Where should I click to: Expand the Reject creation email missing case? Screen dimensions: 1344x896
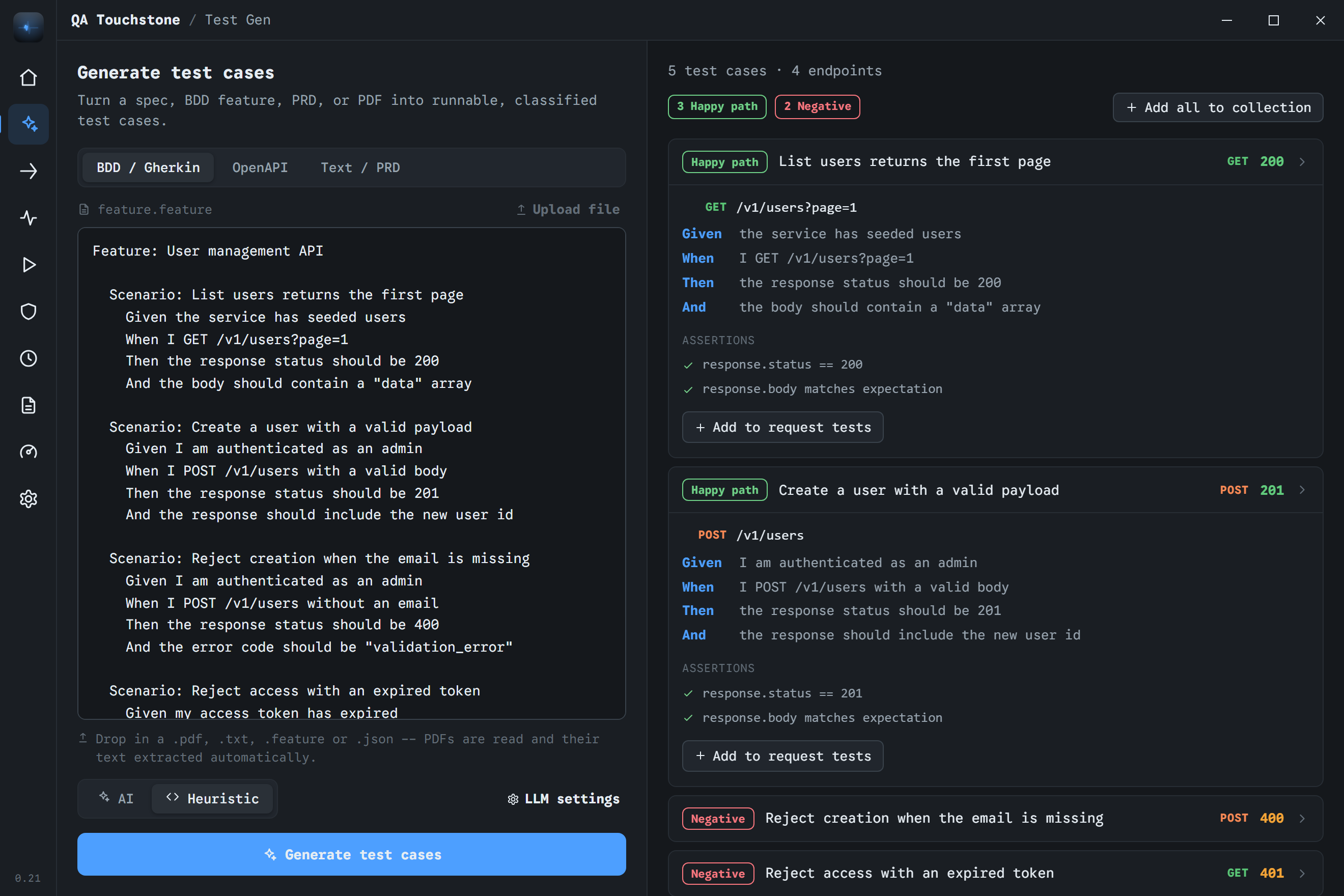click(x=1302, y=818)
